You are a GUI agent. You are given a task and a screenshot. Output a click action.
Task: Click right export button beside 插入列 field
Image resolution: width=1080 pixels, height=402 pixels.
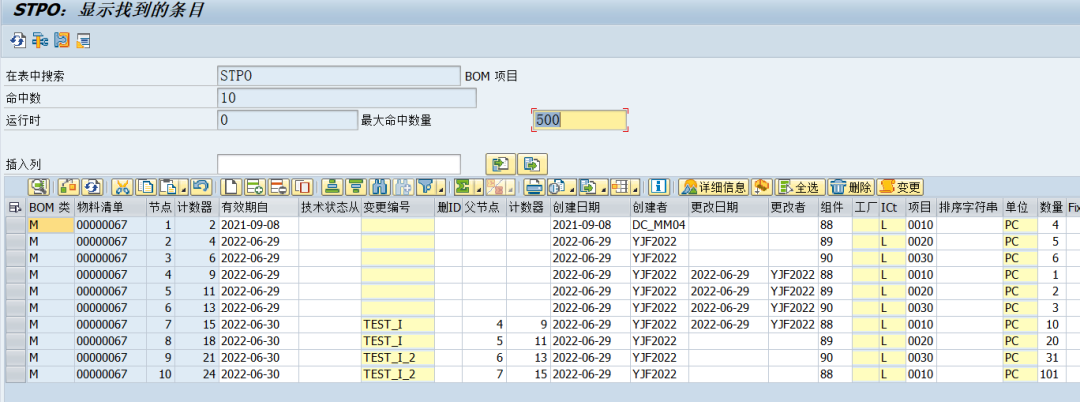point(532,164)
